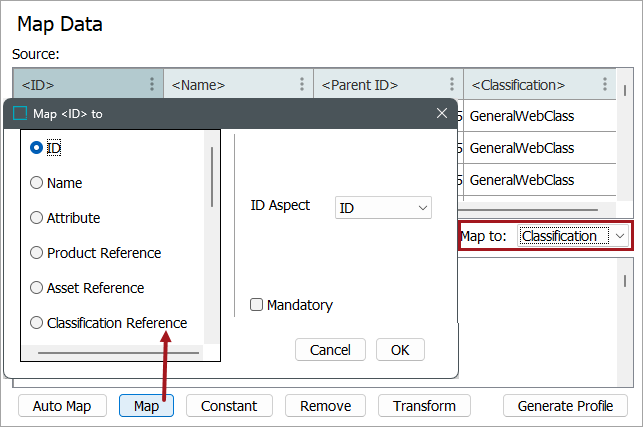Image resolution: width=643 pixels, height=427 pixels.
Task: Click the Generate Profile button
Action: click(565, 406)
